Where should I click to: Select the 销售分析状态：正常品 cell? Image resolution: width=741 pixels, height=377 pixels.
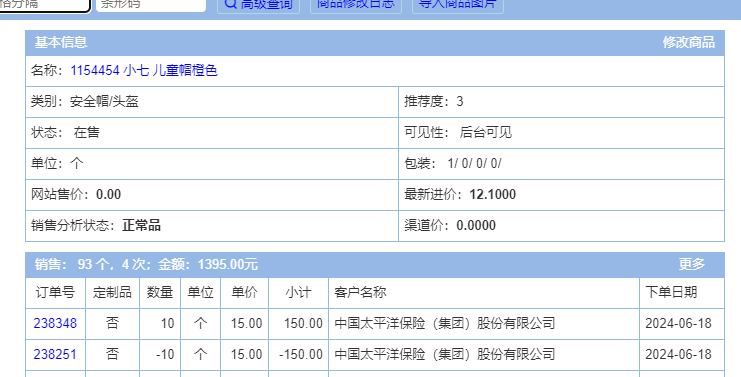click(212, 226)
